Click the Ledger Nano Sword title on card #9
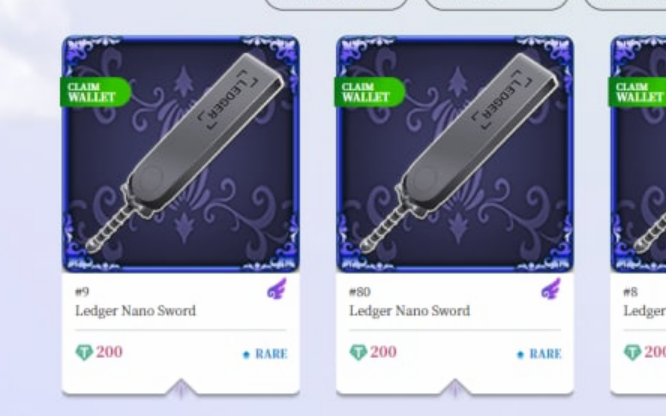The image size is (667, 416). pyautogui.click(x=136, y=311)
